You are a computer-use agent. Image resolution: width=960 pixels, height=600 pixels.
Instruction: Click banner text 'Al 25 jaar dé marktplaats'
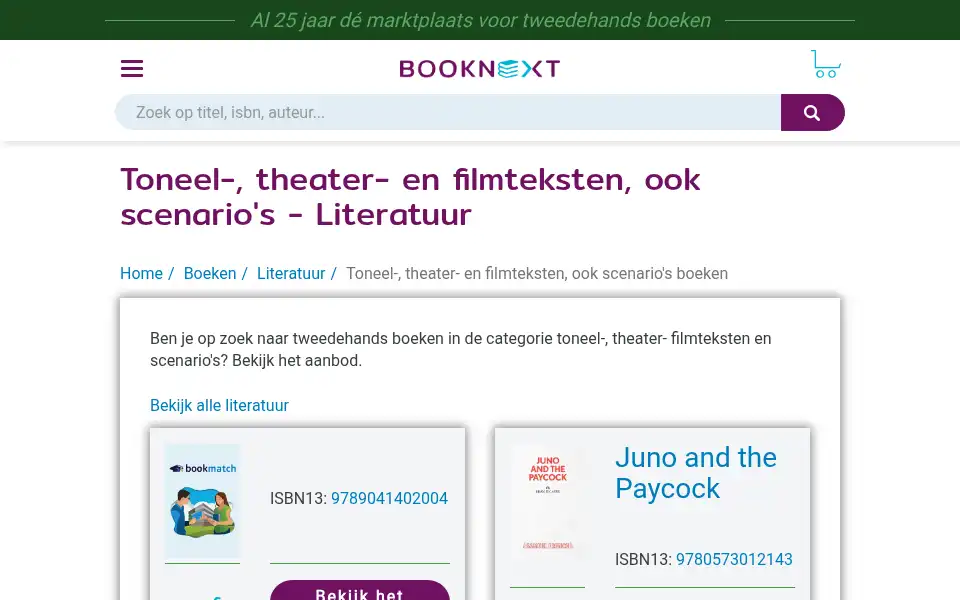480,20
